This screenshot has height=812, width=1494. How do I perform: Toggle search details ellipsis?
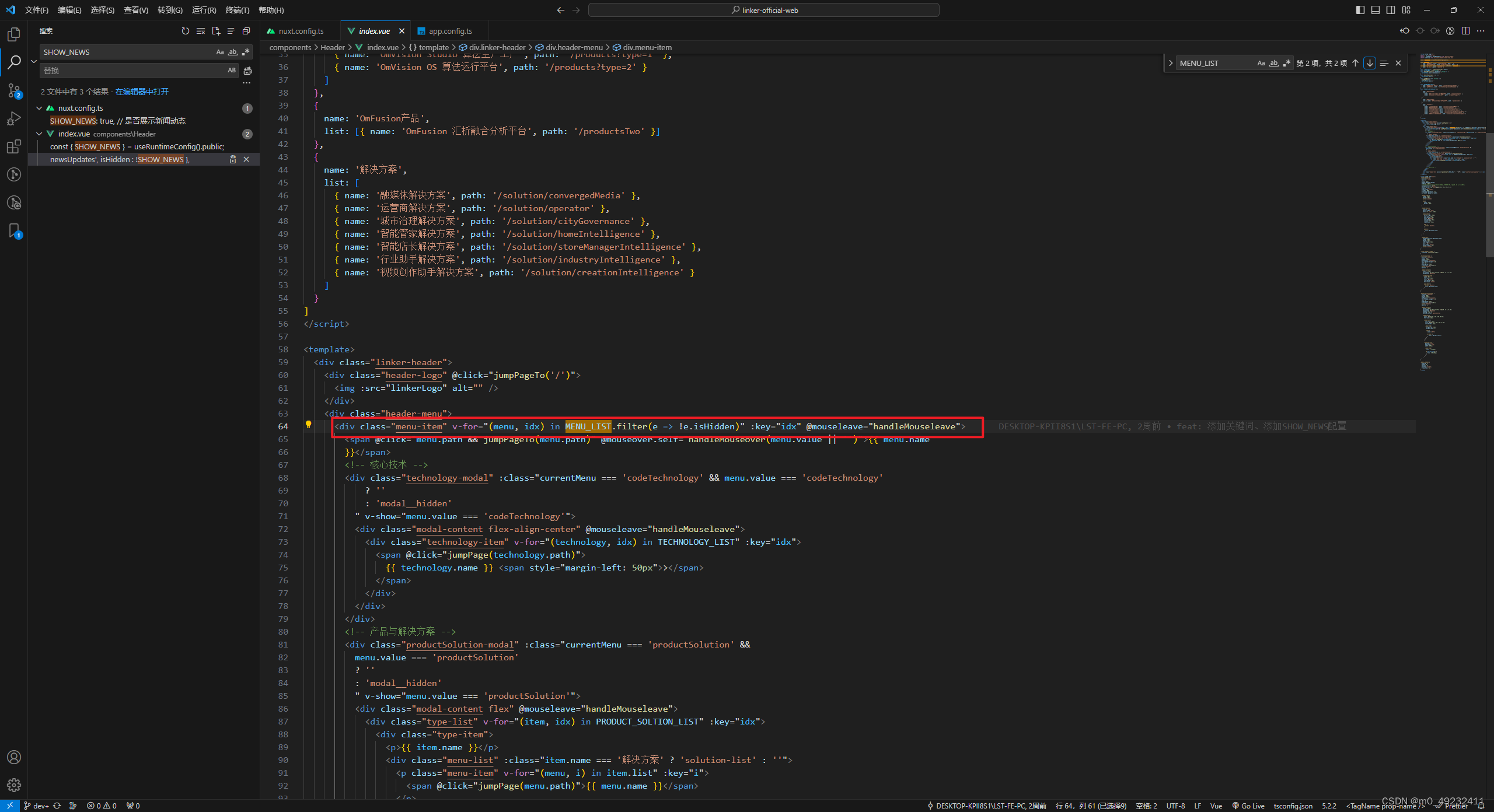pos(246,83)
